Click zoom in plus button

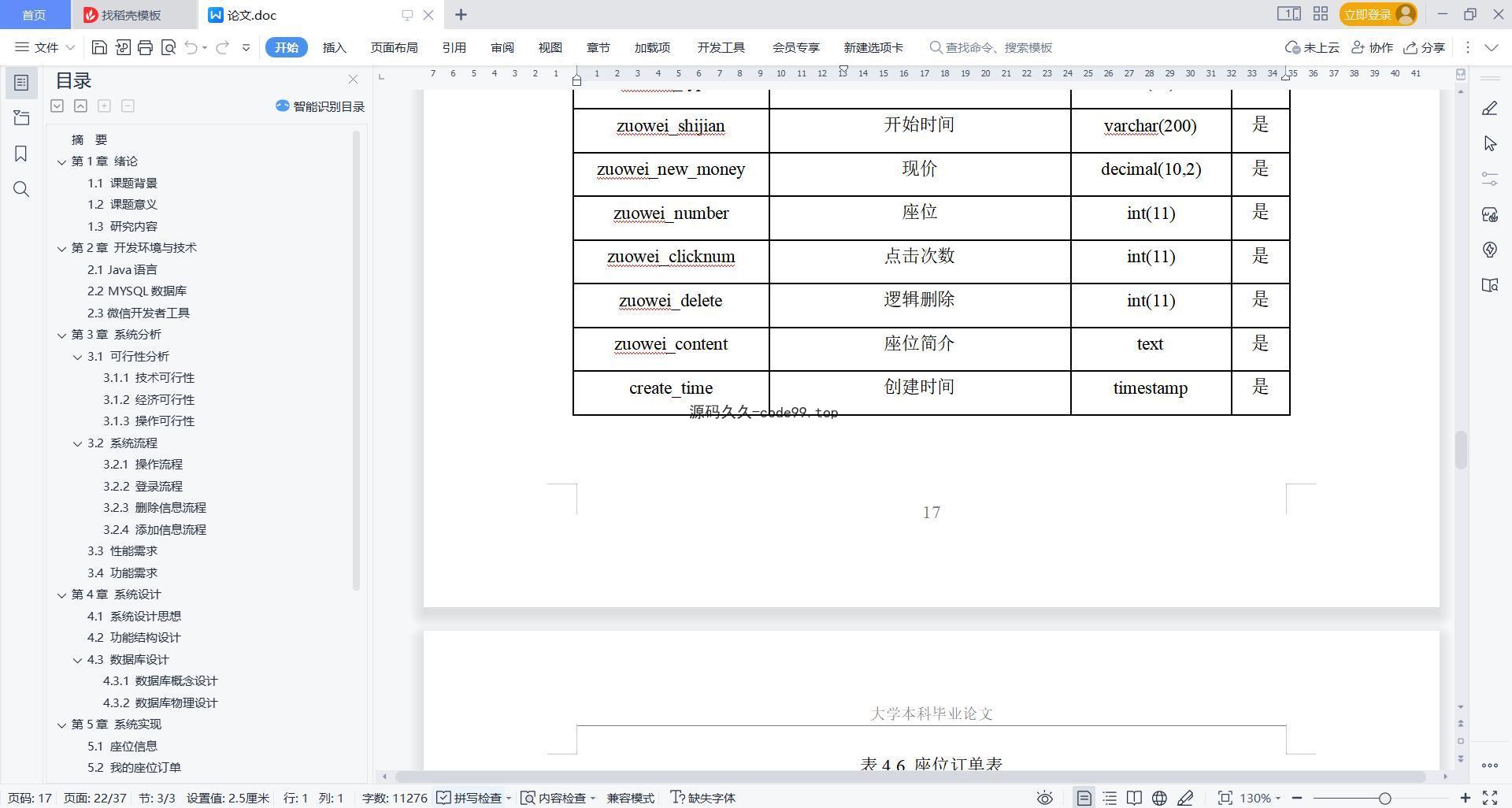(x=1465, y=798)
